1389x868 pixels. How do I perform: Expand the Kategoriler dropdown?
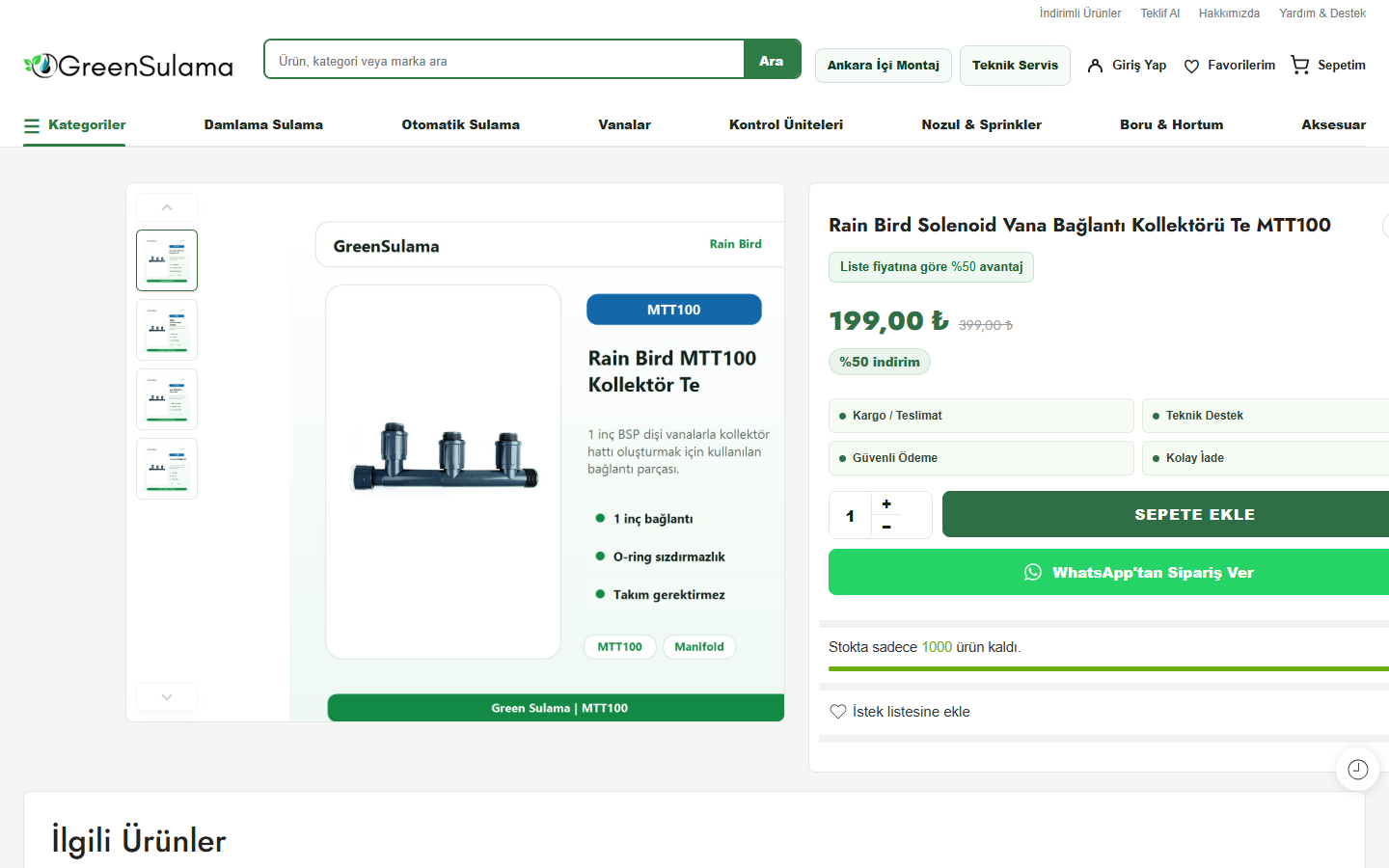point(74,125)
